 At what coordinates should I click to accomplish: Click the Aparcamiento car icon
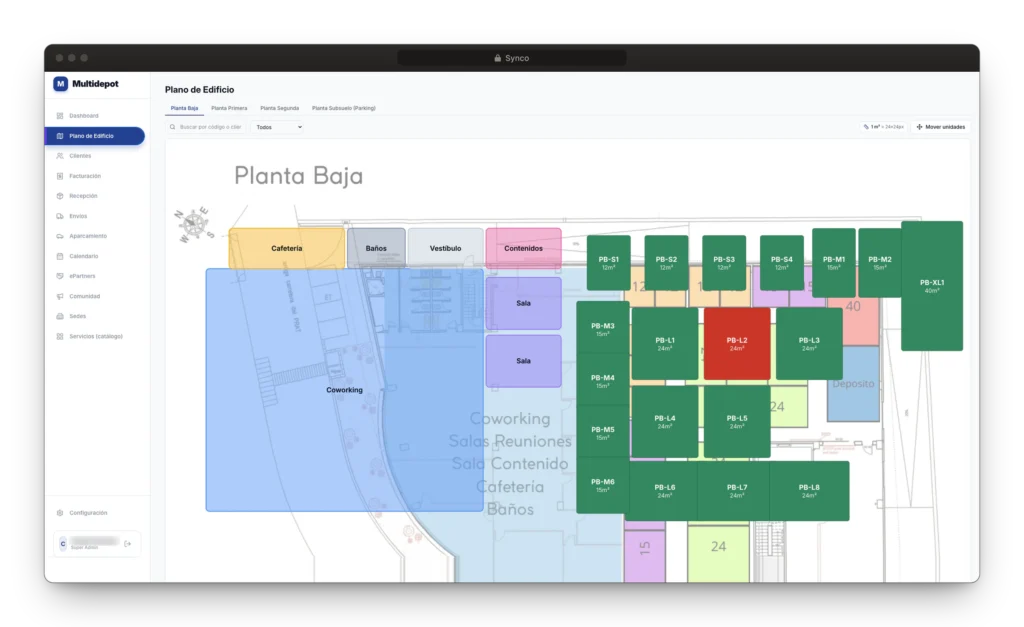point(60,236)
